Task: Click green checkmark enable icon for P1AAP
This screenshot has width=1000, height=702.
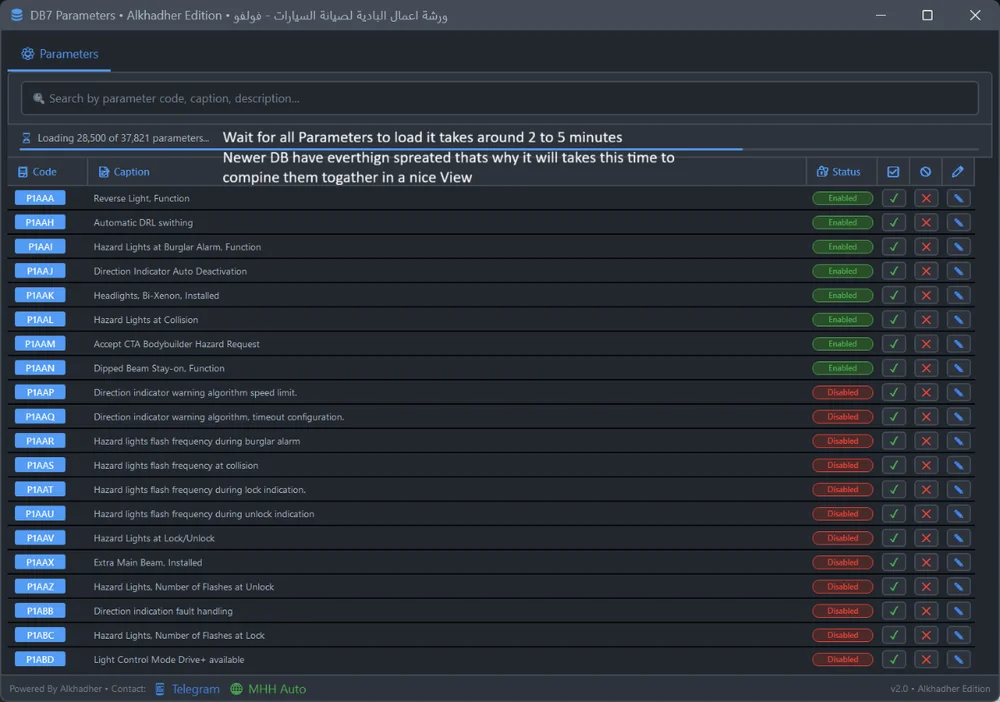Action: pos(894,393)
